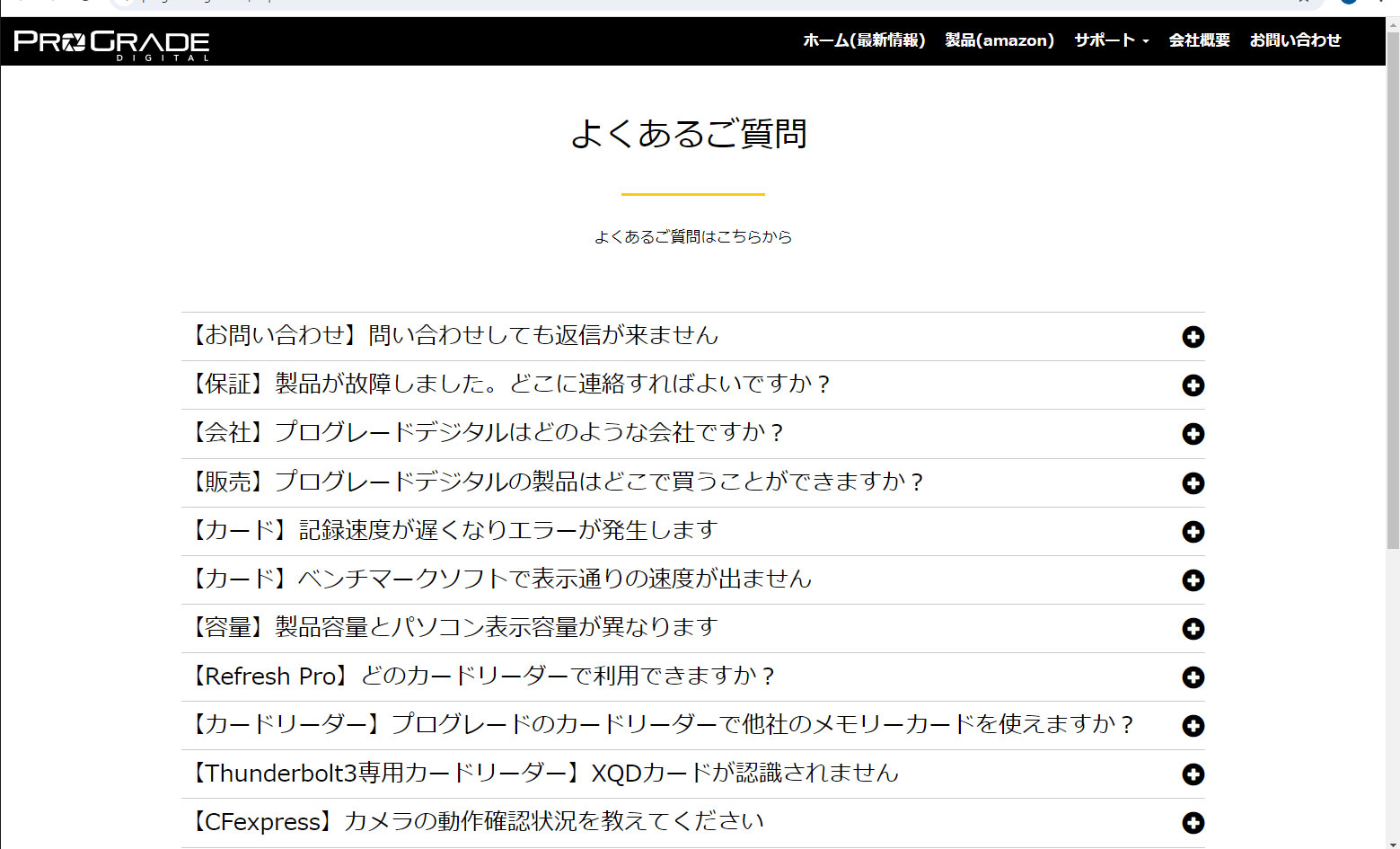Expand the 【カードリーダー】他社メモリーカード question

tap(1193, 725)
